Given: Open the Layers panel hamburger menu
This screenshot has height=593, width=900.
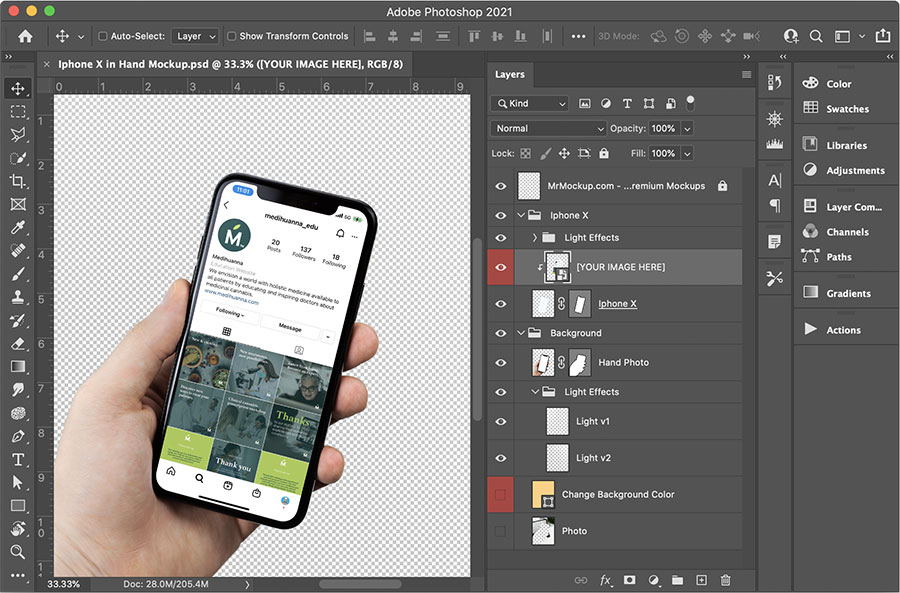Looking at the screenshot, I should click(x=746, y=74).
